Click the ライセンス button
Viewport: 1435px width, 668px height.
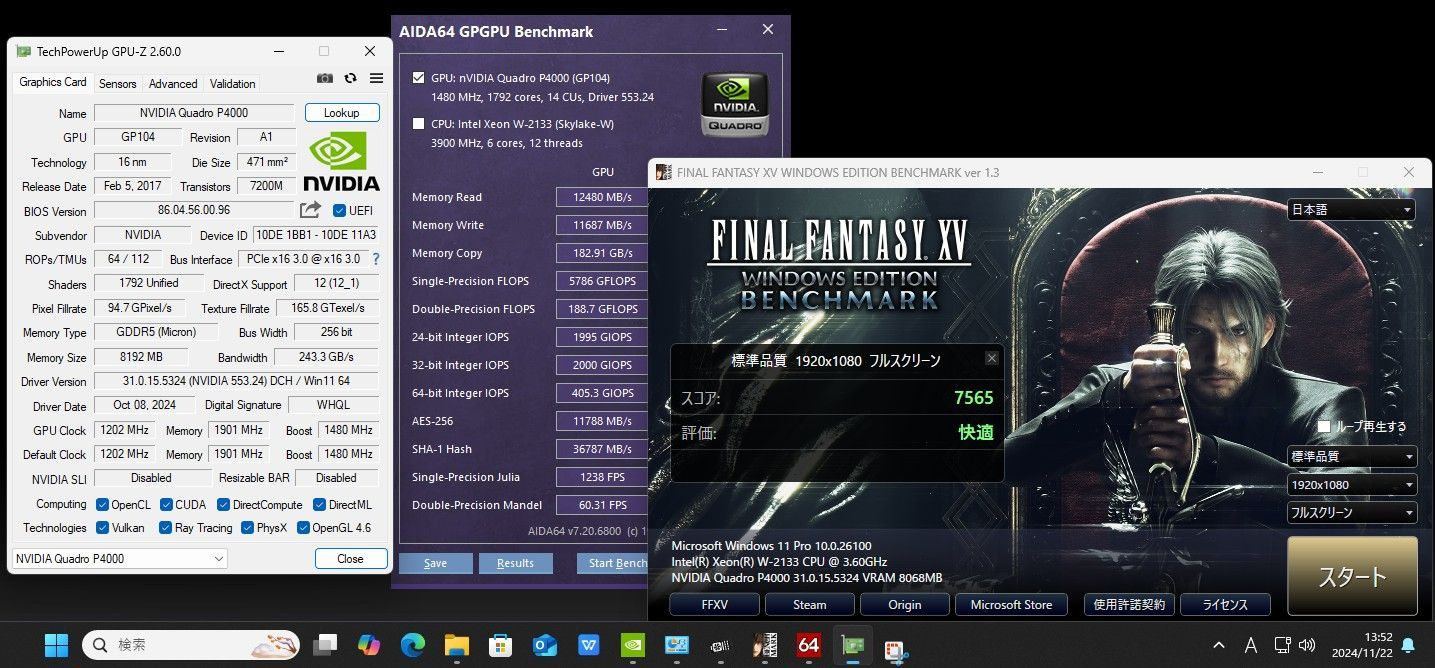[1225, 604]
